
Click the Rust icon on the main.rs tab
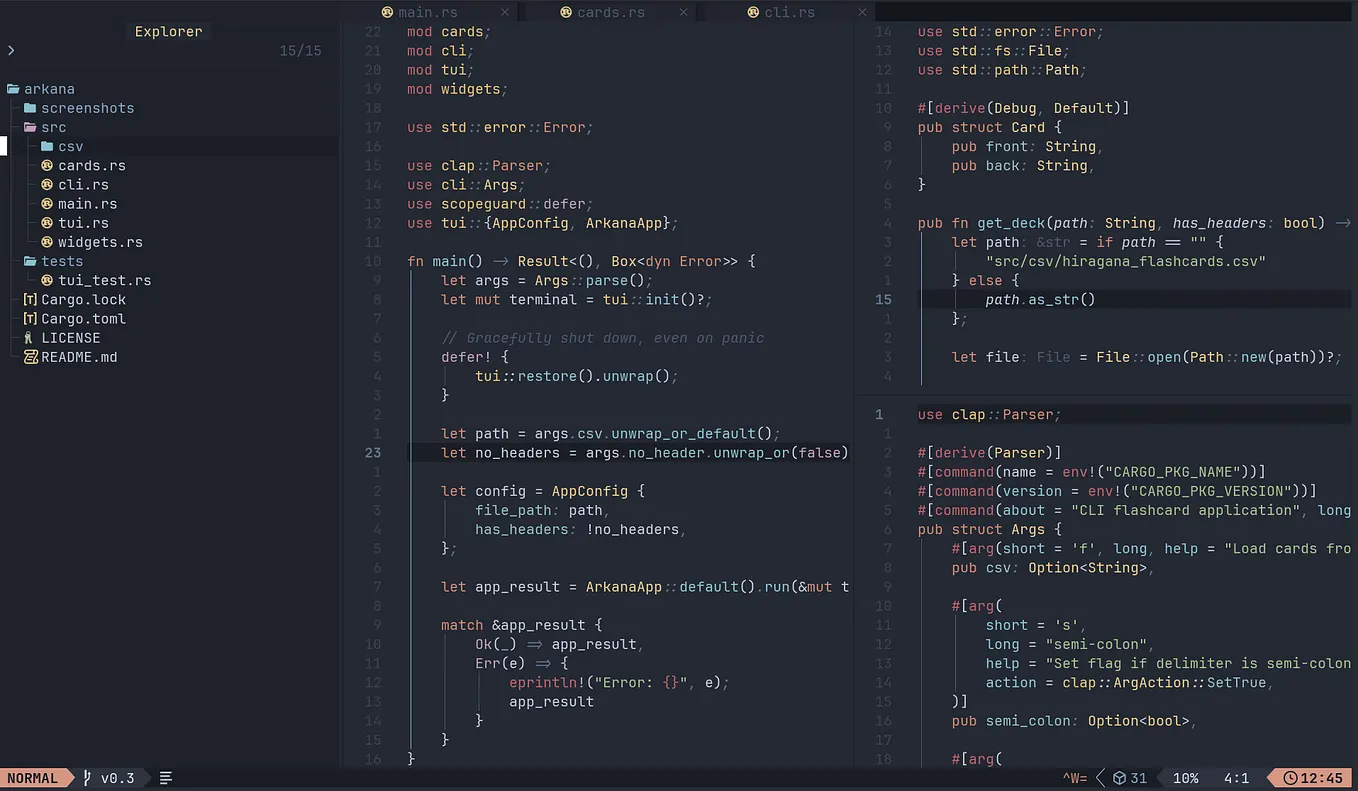[386, 12]
